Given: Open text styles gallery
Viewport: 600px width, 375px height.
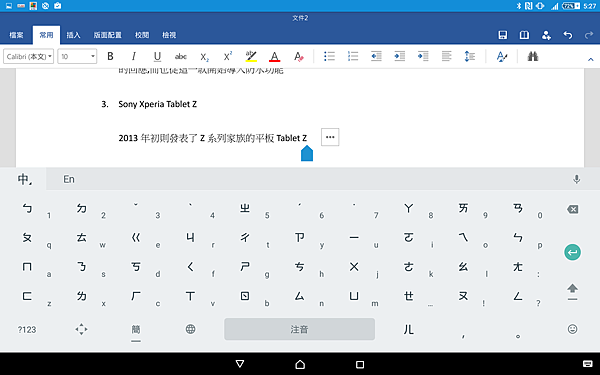Looking at the screenshot, I should [x=501, y=57].
